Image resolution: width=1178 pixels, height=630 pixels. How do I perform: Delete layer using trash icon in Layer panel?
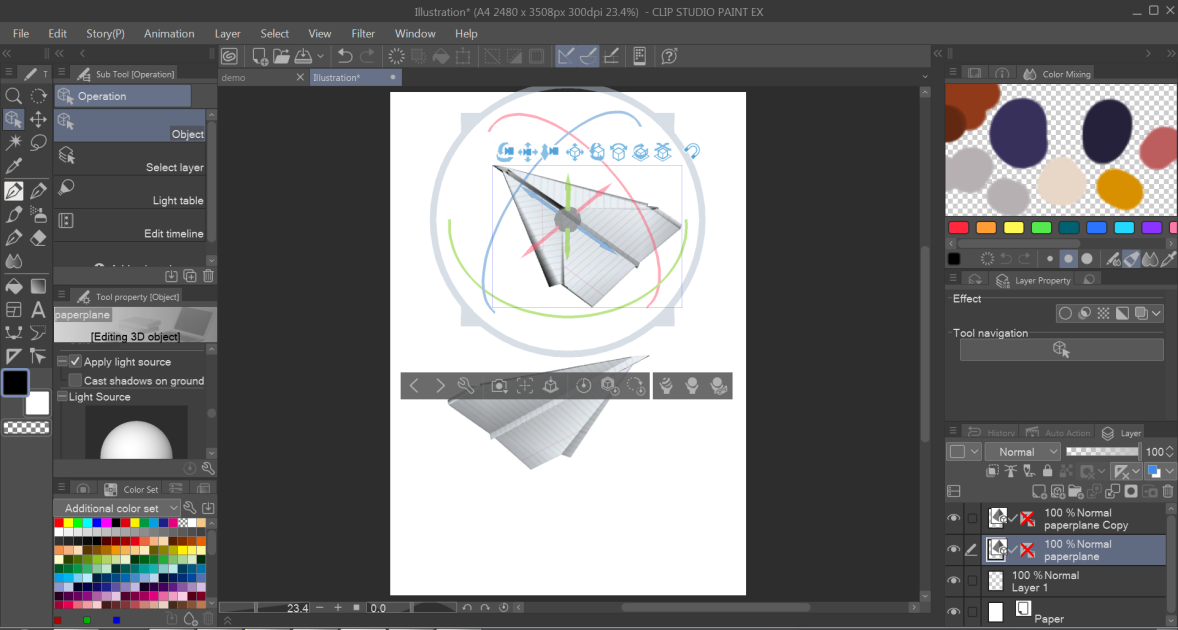(x=1167, y=492)
